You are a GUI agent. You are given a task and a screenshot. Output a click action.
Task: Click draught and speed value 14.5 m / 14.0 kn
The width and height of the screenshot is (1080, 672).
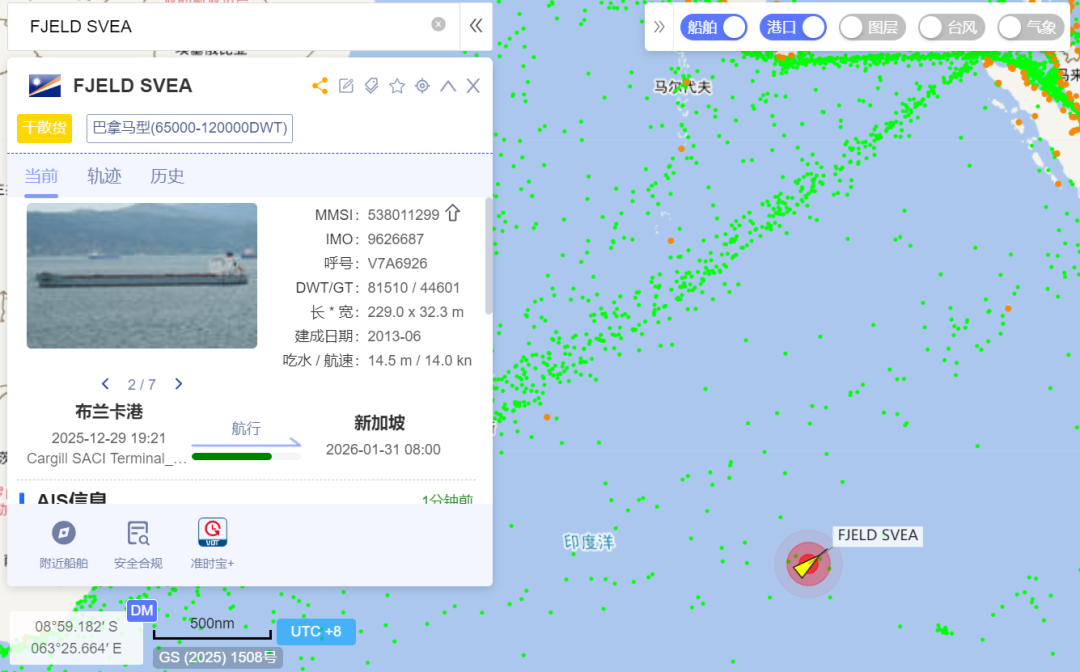(x=419, y=360)
